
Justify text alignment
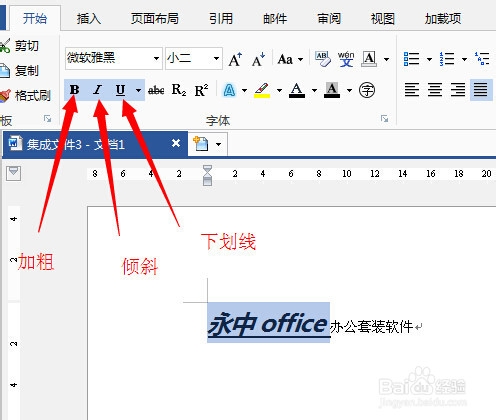(x=481, y=90)
